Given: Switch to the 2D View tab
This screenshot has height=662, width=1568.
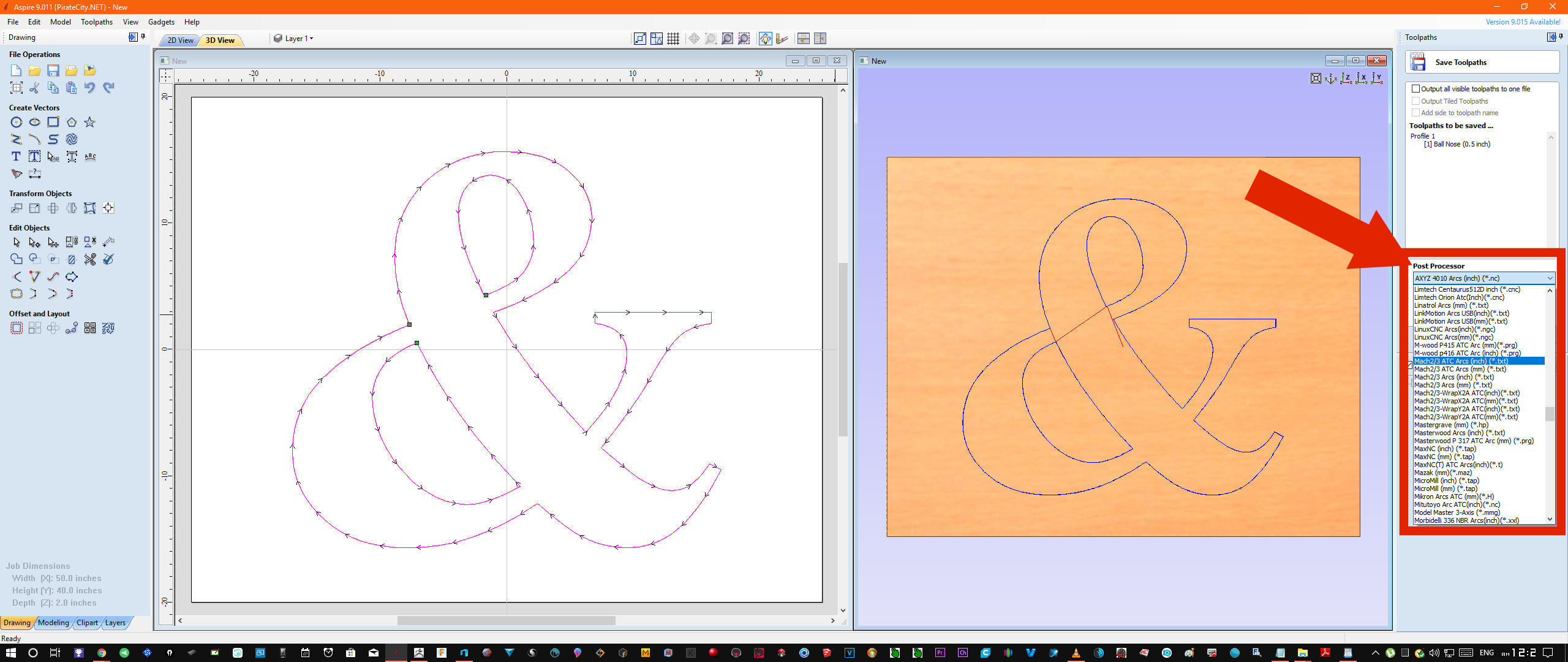Looking at the screenshot, I should [180, 40].
